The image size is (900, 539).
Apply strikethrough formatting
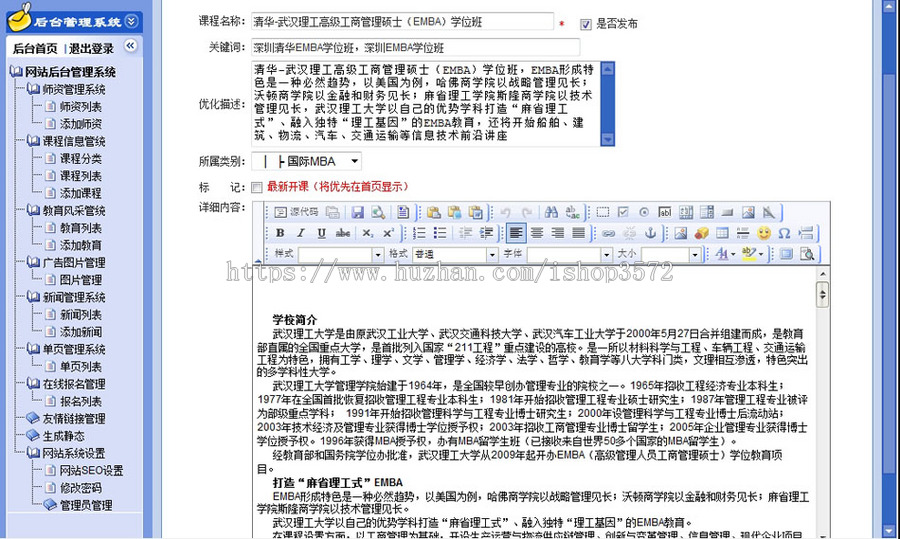[343, 233]
